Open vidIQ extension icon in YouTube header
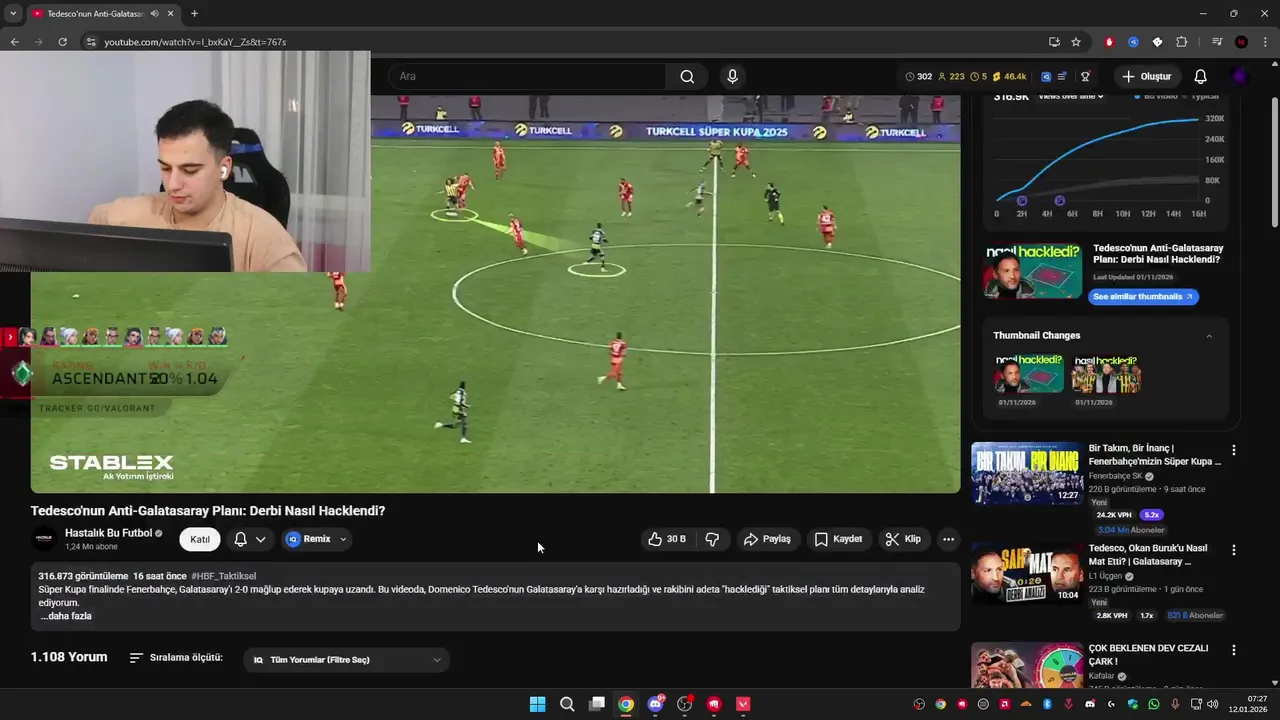 click(x=1046, y=77)
